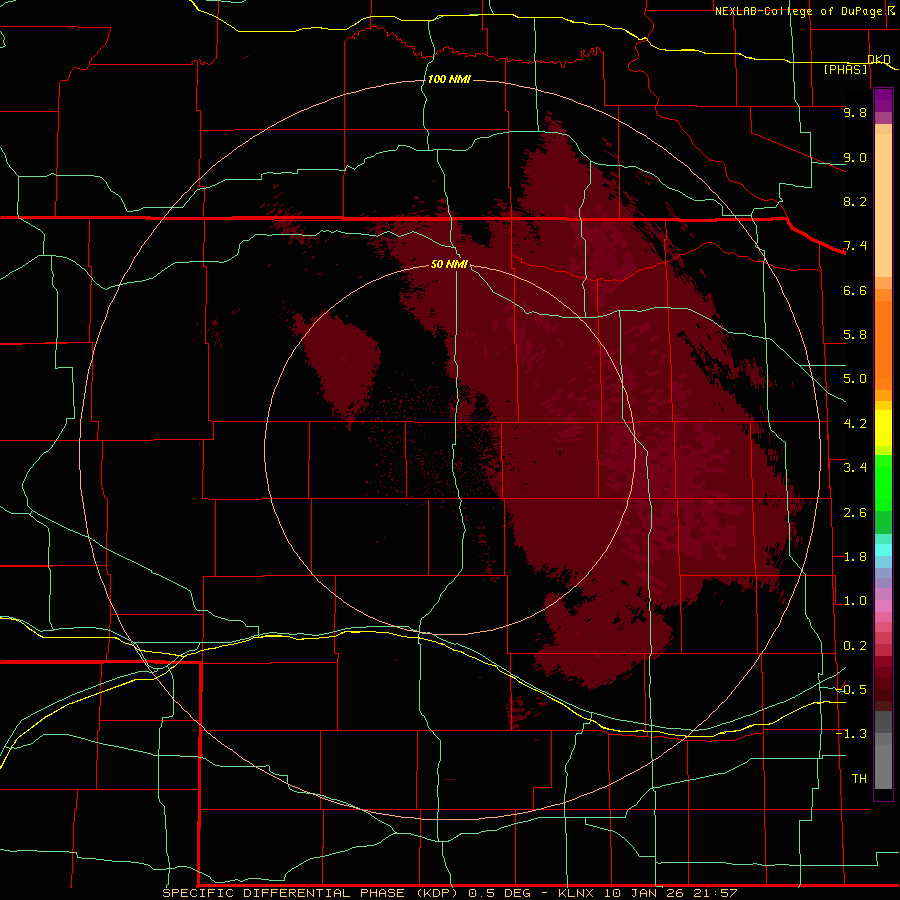Click the "2.6" scale value
The width and height of the screenshot is (900, 900).
pos(855,513)
